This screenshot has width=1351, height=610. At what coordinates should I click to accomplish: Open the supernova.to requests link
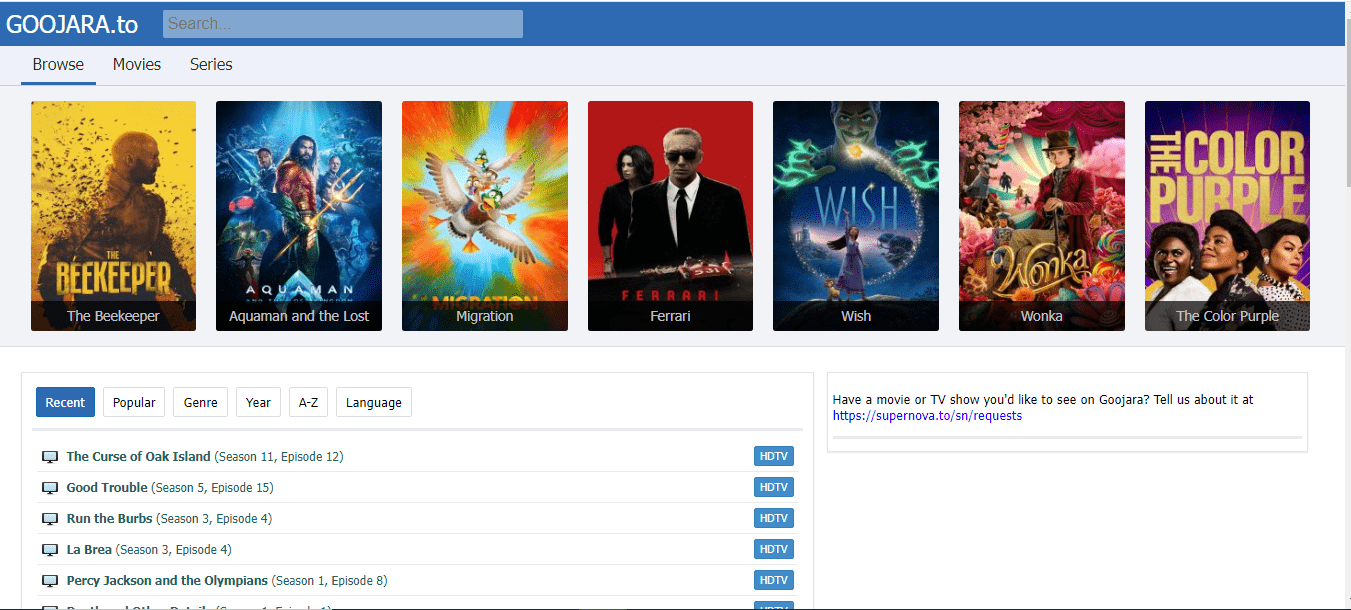pos(927,416)
